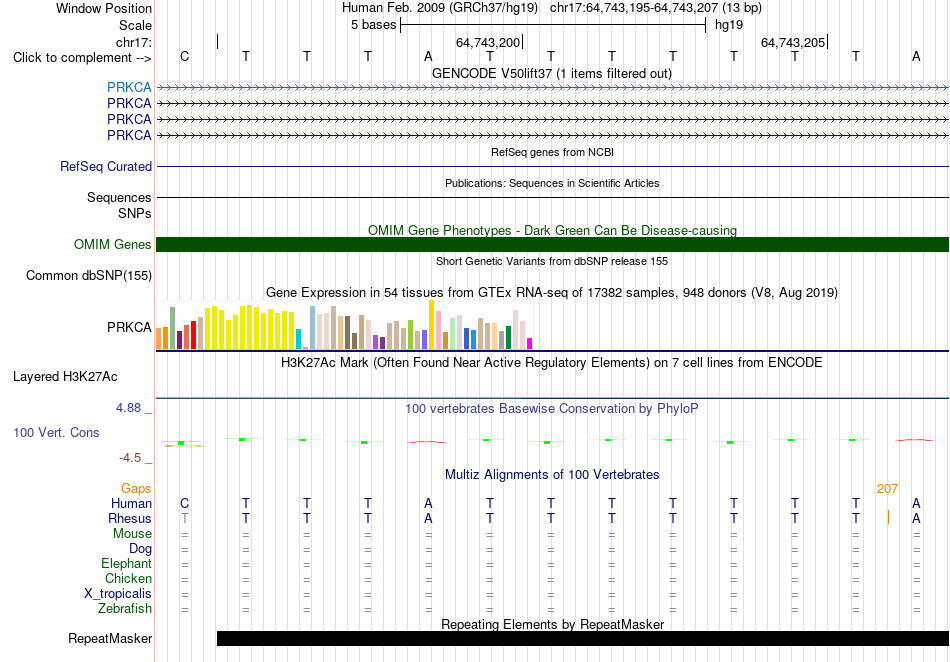Click the RepeatMasker track label

click(110, 638)
